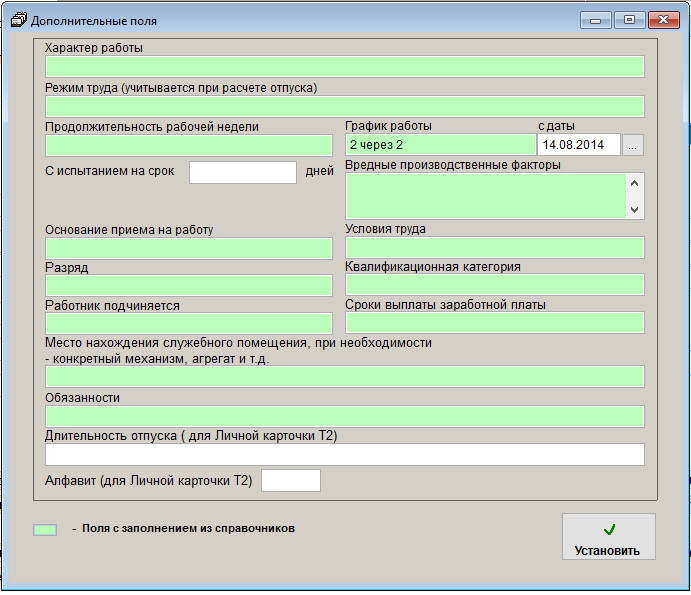Click the Длительность отпуска white field

pos(344,455)
